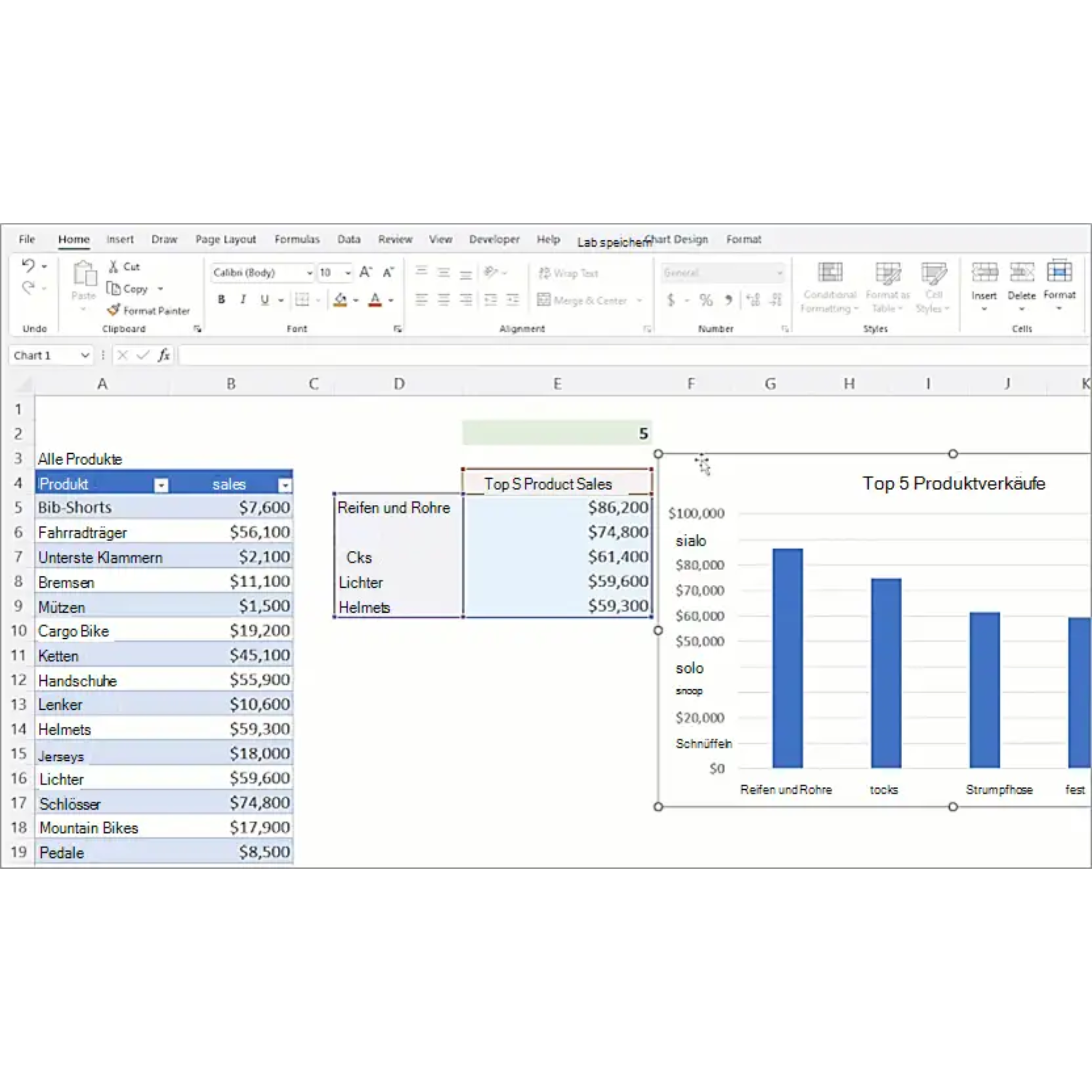
Task: Open the sales column filter dropdown
Action: tap(284, 484)
